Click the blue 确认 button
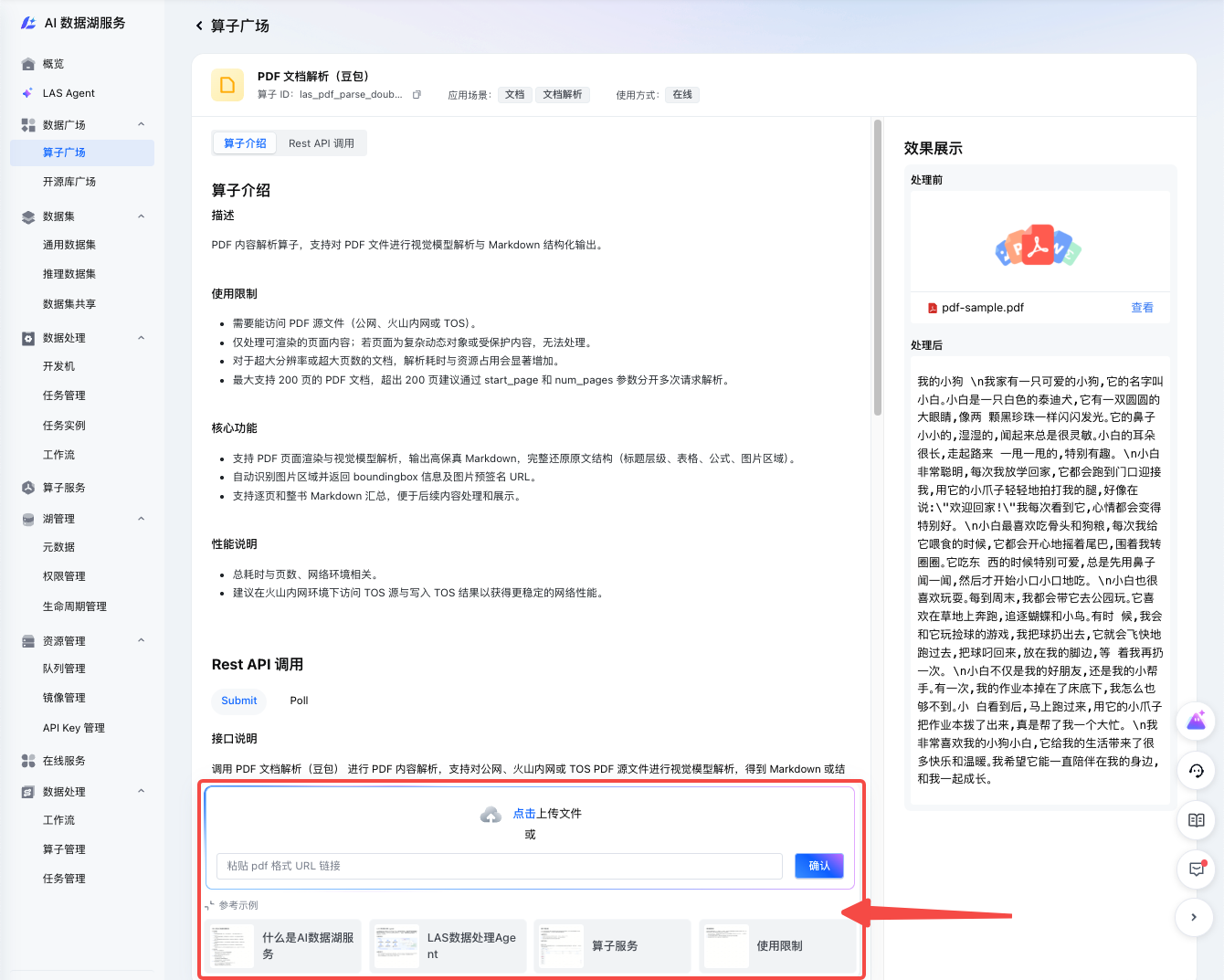This screenshot has width=1224, height=980. click(819, 866)
